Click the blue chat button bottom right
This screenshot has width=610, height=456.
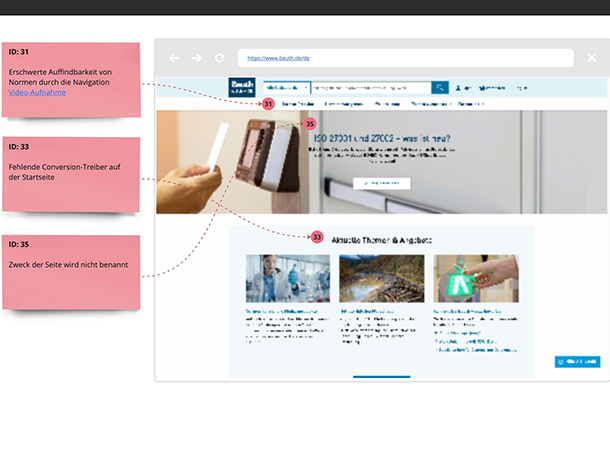point(577,361)
